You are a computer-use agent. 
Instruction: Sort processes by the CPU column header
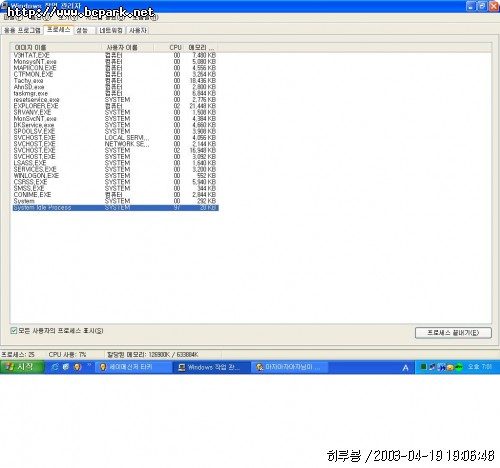point(168,48)
